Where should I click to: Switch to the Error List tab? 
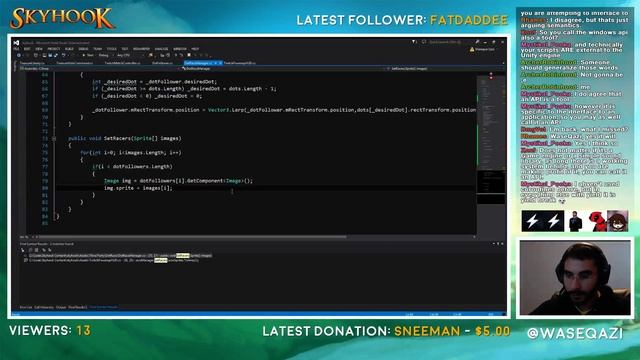[26, 307]
